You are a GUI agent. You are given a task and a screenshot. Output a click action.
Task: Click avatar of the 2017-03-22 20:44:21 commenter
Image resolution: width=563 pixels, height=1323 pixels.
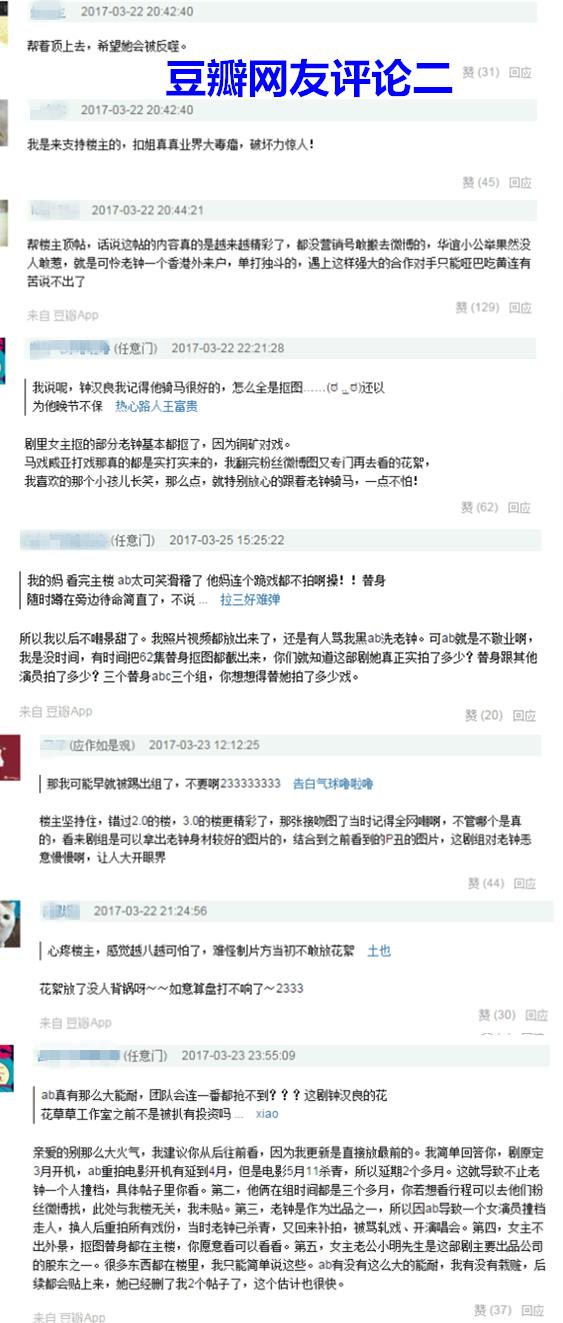(4, 220)
